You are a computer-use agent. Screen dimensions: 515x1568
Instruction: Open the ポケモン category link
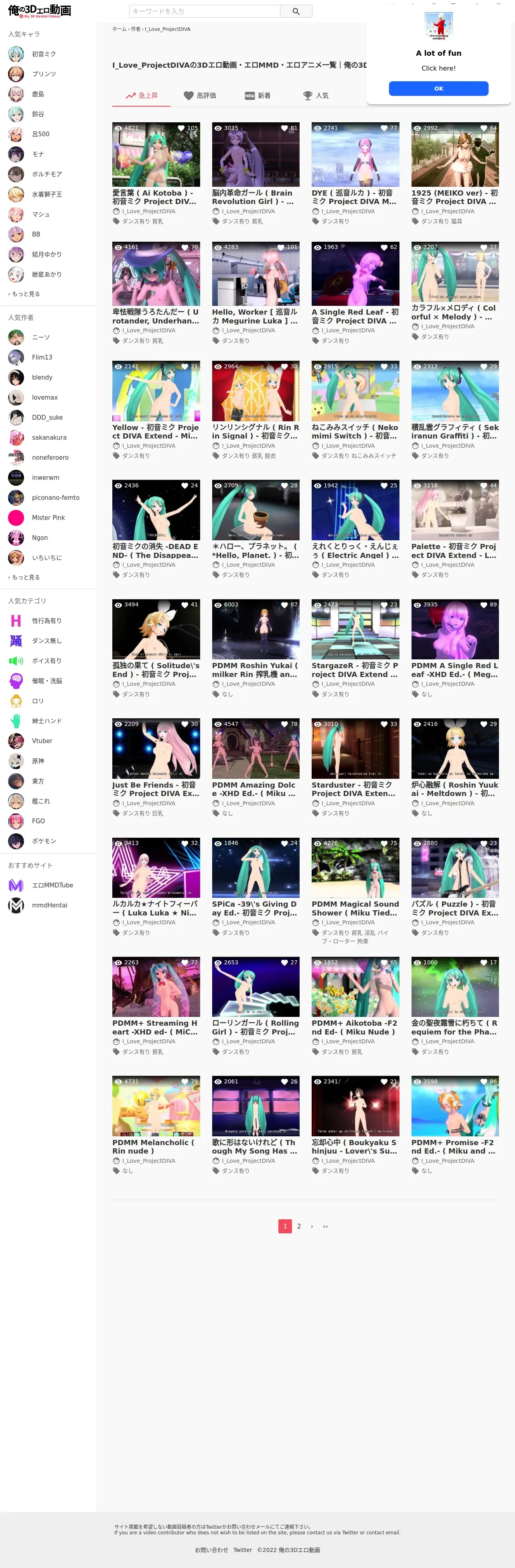point(44,841)
